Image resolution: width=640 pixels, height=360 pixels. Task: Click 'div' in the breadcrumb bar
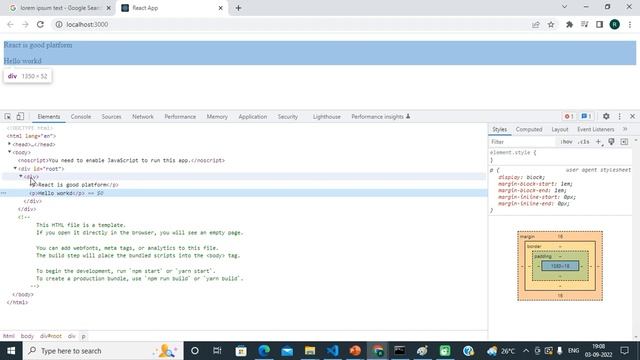click(71, 336)
